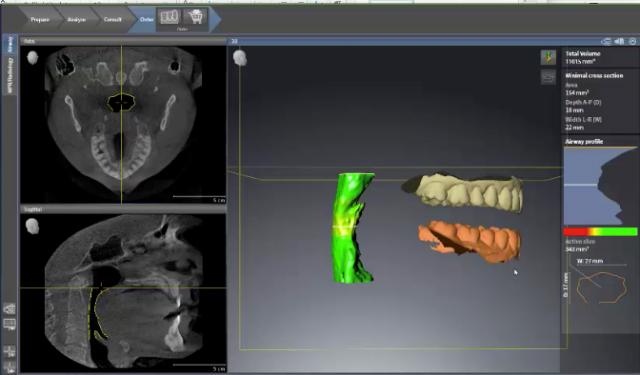Screen dimensions: 640x375
Task: Click the Sagittal view title bar
Action: pyautogui.click(x=123, y=209)
